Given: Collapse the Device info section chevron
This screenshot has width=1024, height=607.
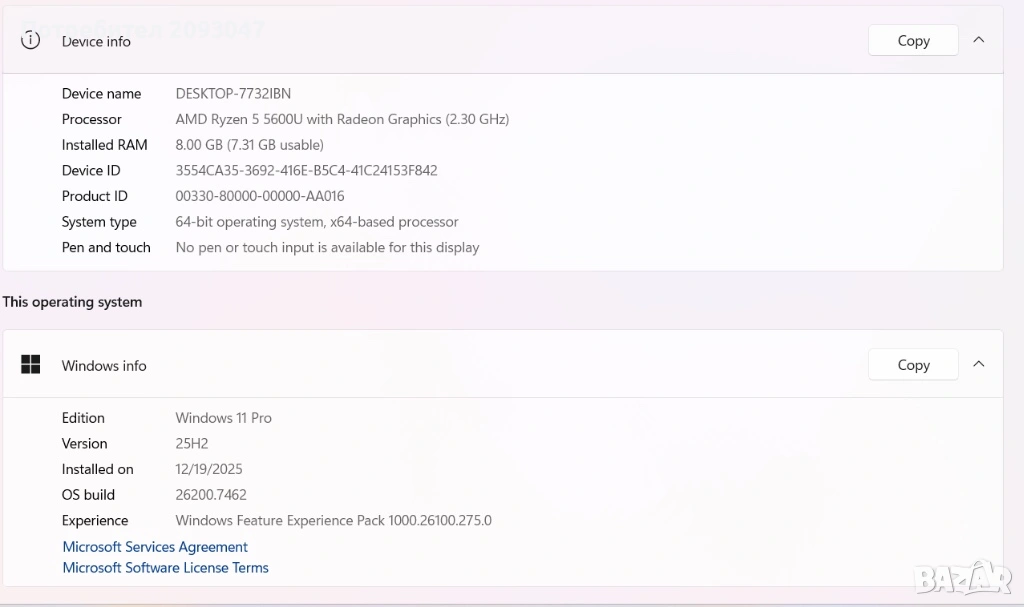Looking at the screenshot, I should [979, 40].
